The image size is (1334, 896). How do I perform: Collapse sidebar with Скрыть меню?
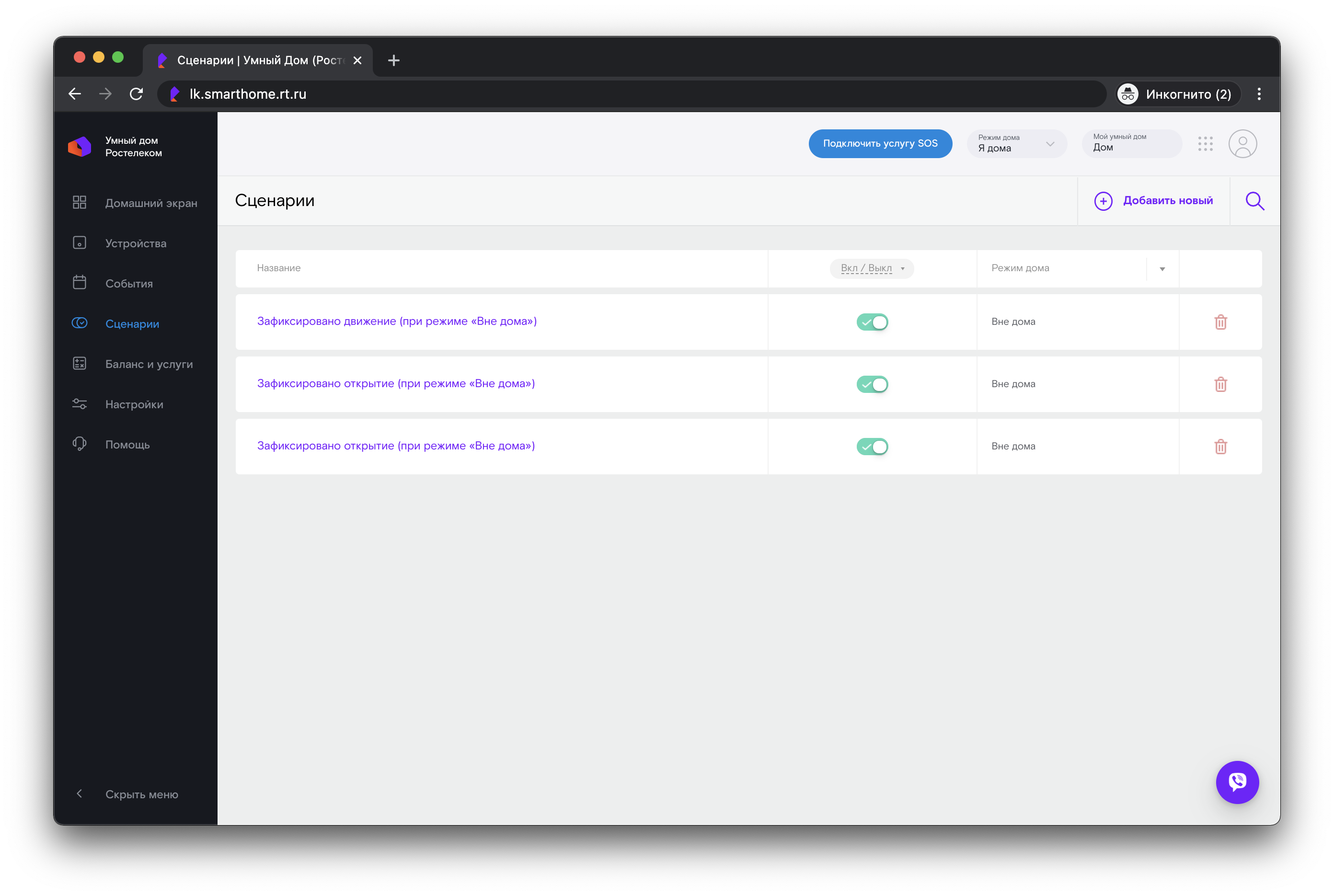click(x=141, y=794)
